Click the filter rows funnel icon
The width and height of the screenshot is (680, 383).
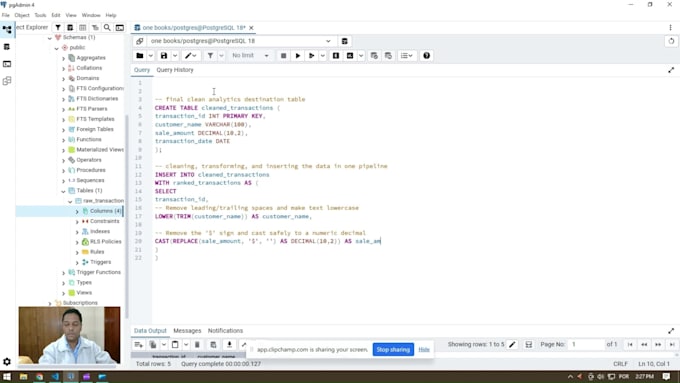click(210, 56)
